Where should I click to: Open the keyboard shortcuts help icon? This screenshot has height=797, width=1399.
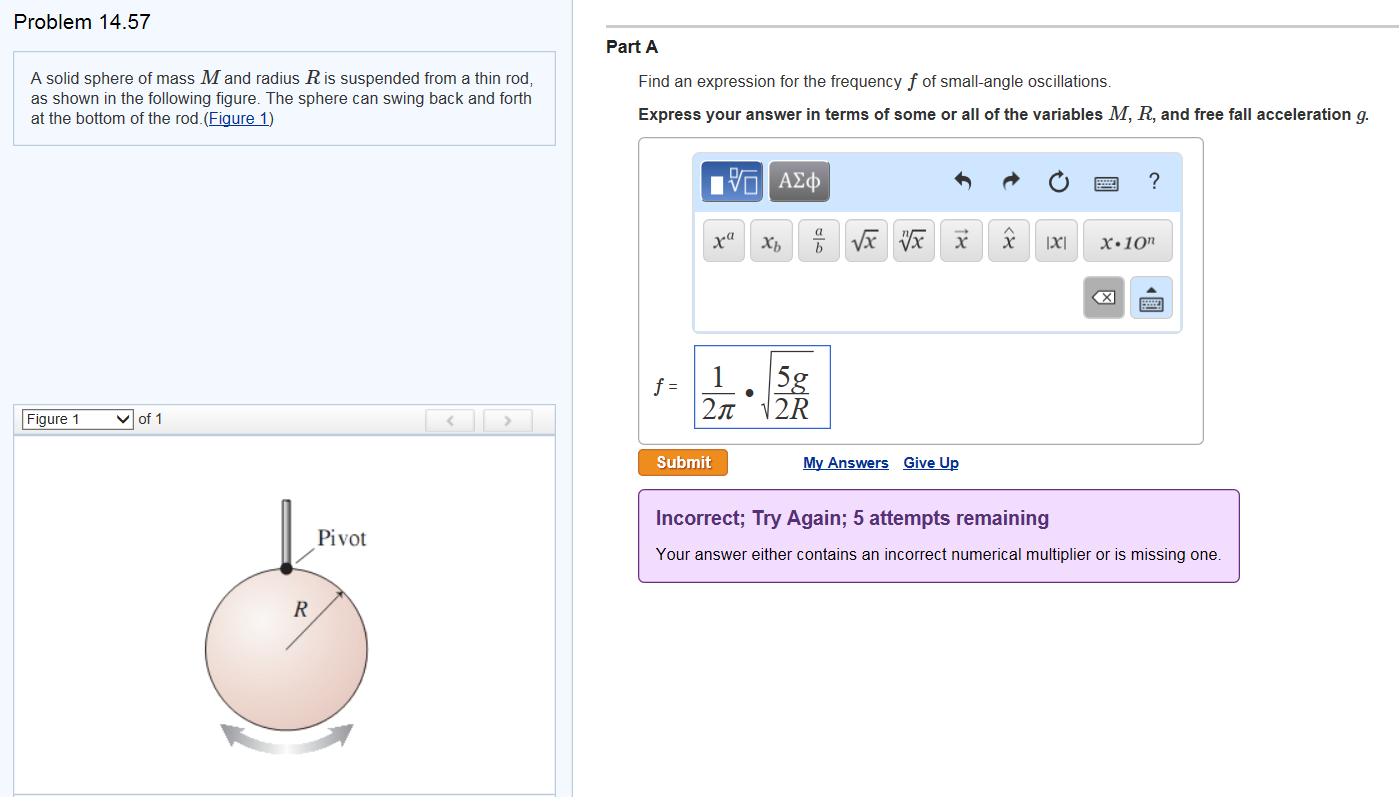[1154, 181]
